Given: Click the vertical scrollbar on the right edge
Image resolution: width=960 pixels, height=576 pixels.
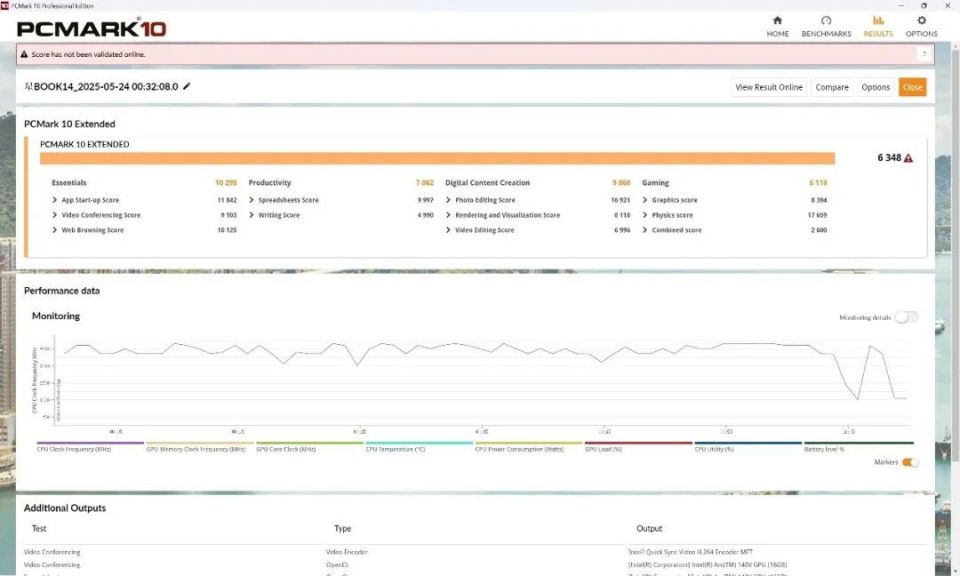Looking at the screenshot, I should point(955,257).
